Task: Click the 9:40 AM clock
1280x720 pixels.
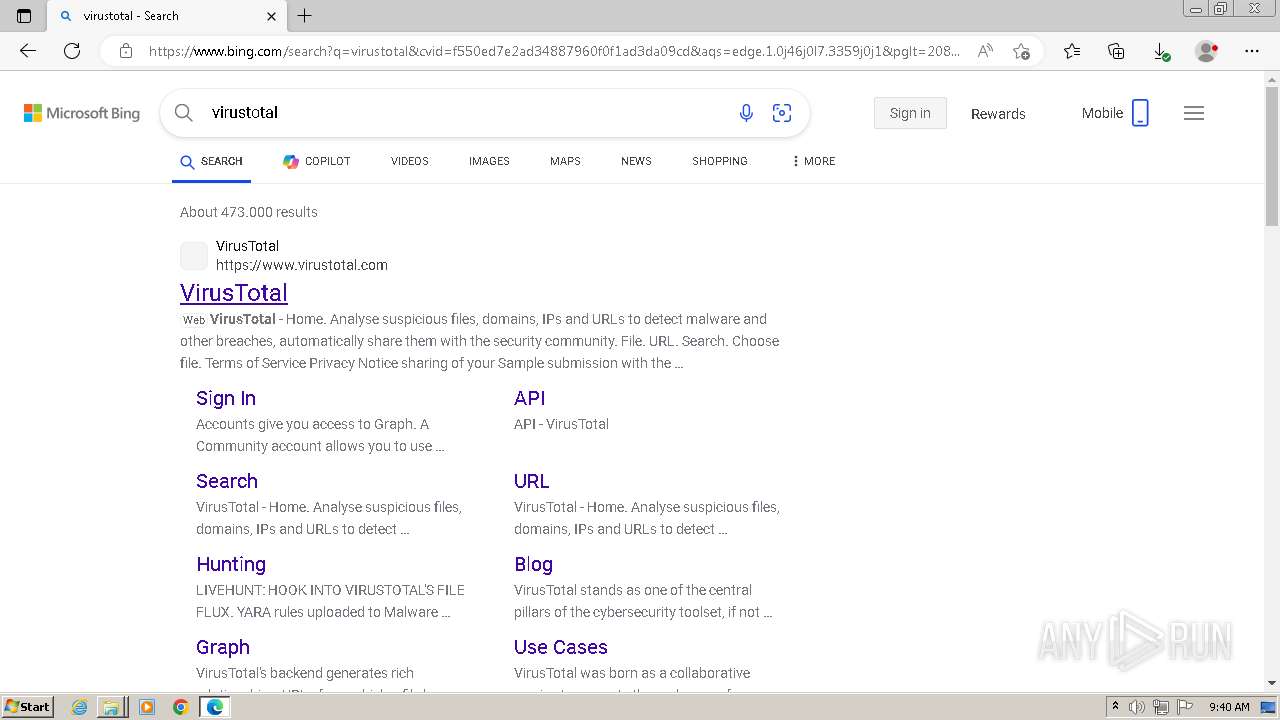Action: pos(1229,707)
